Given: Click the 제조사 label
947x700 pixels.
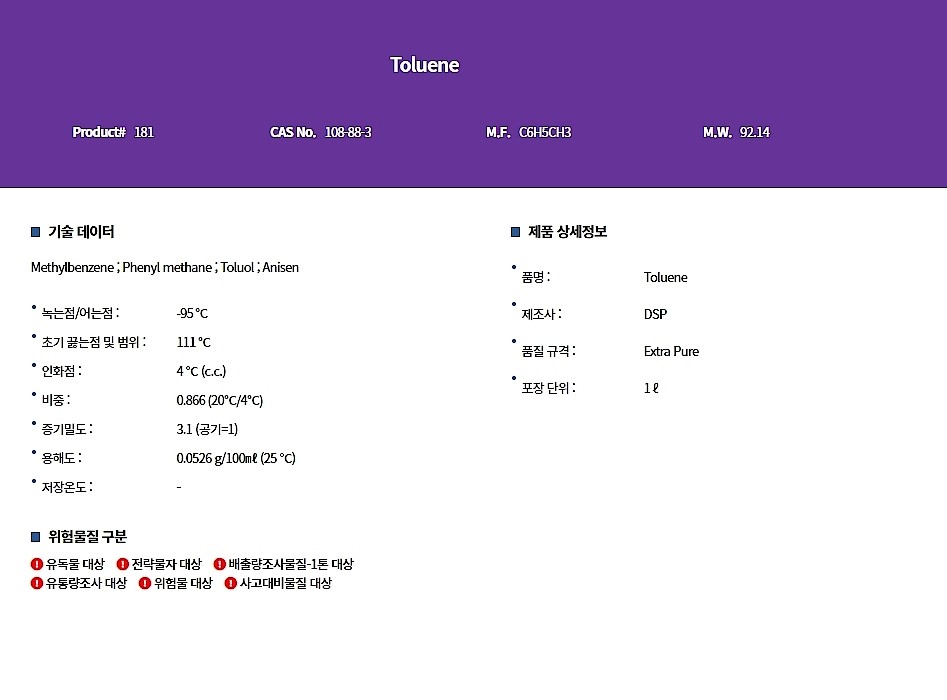Looking at the screenshot, I should coord(542,315).
